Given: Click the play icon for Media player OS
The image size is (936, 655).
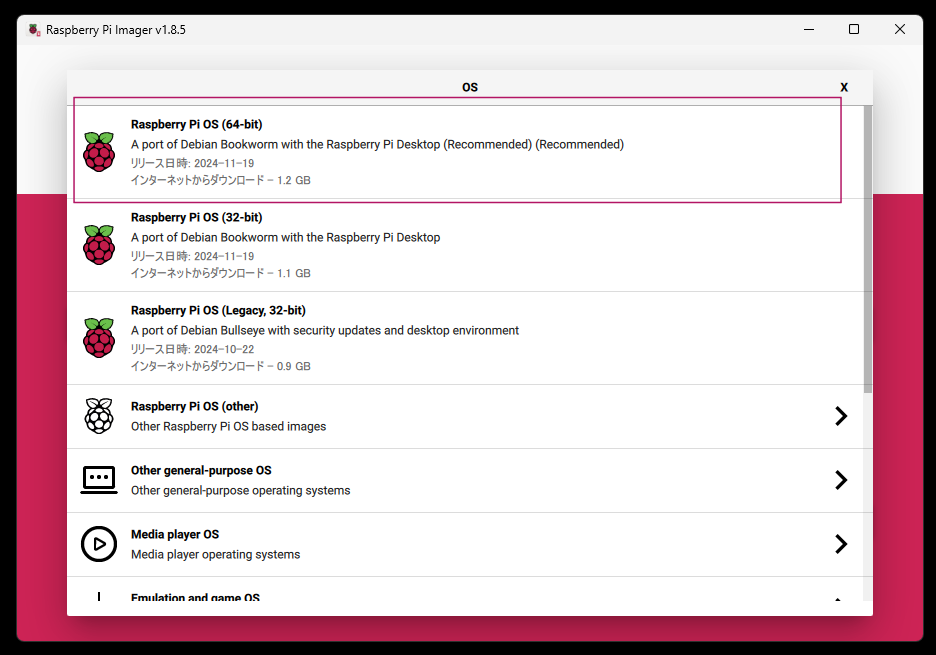Looking at the screenshot, I should point(98,544).
